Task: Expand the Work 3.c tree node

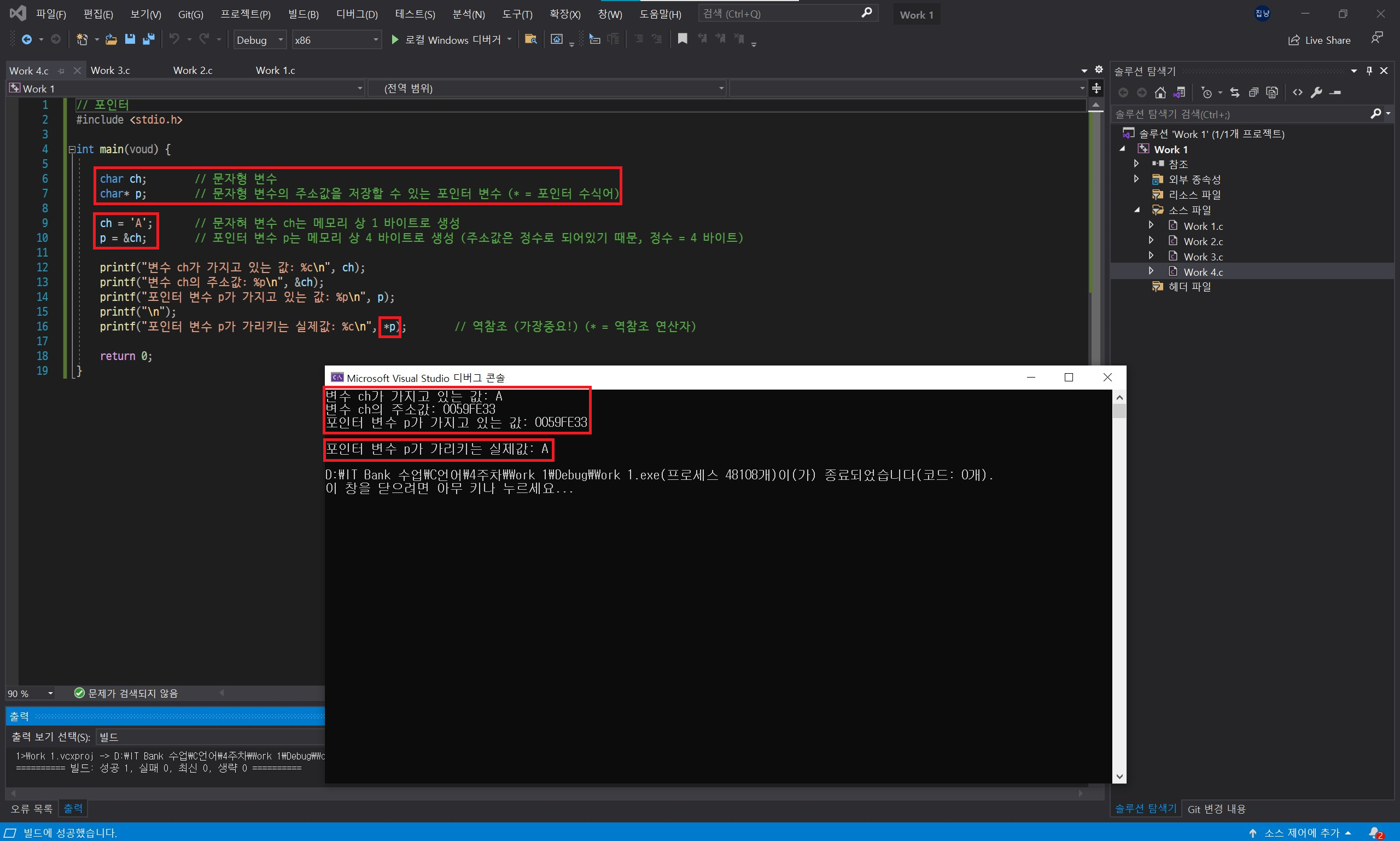Action: pos(1151,256)
